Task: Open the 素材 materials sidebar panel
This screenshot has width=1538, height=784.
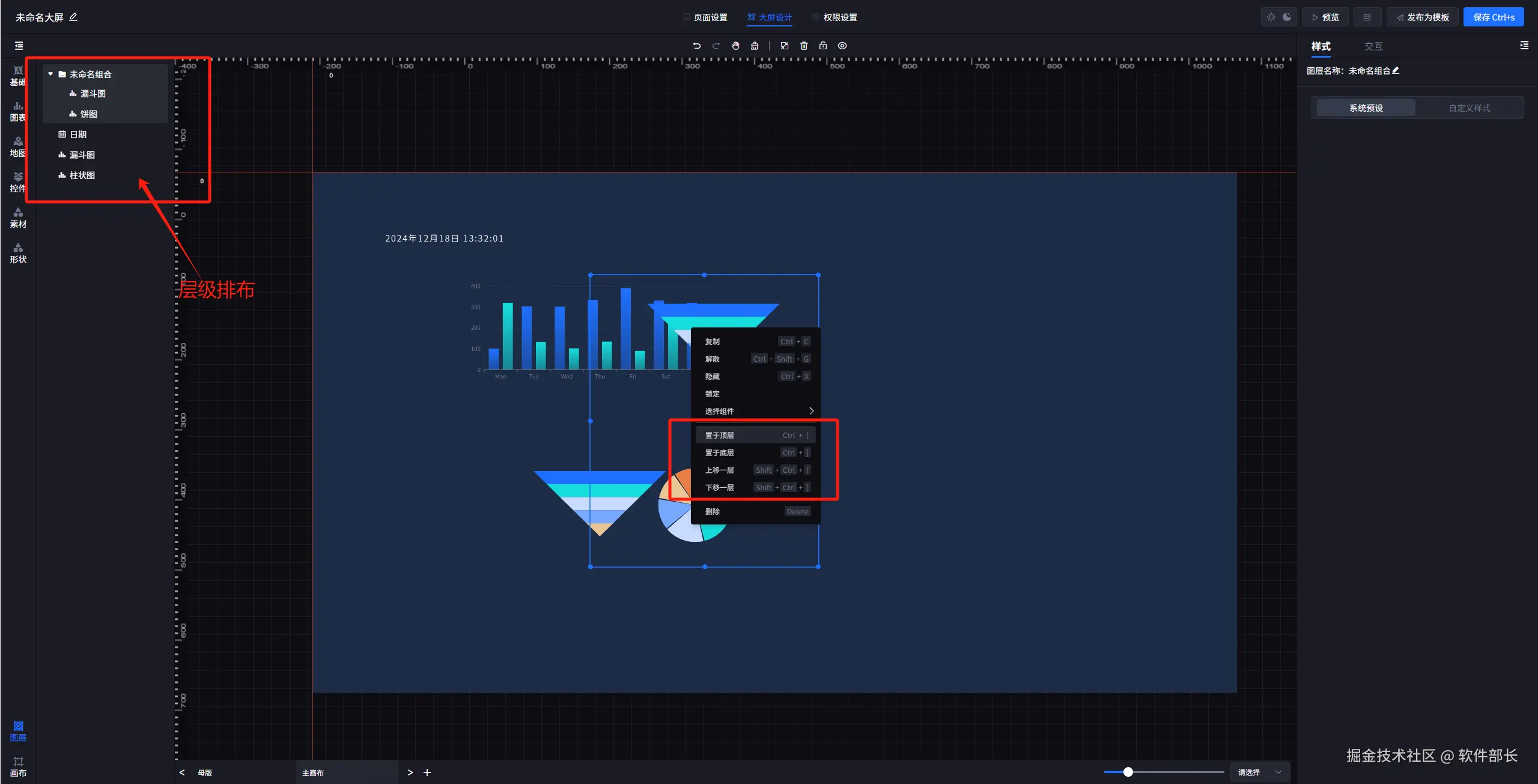Action: (x=18, y=217)
